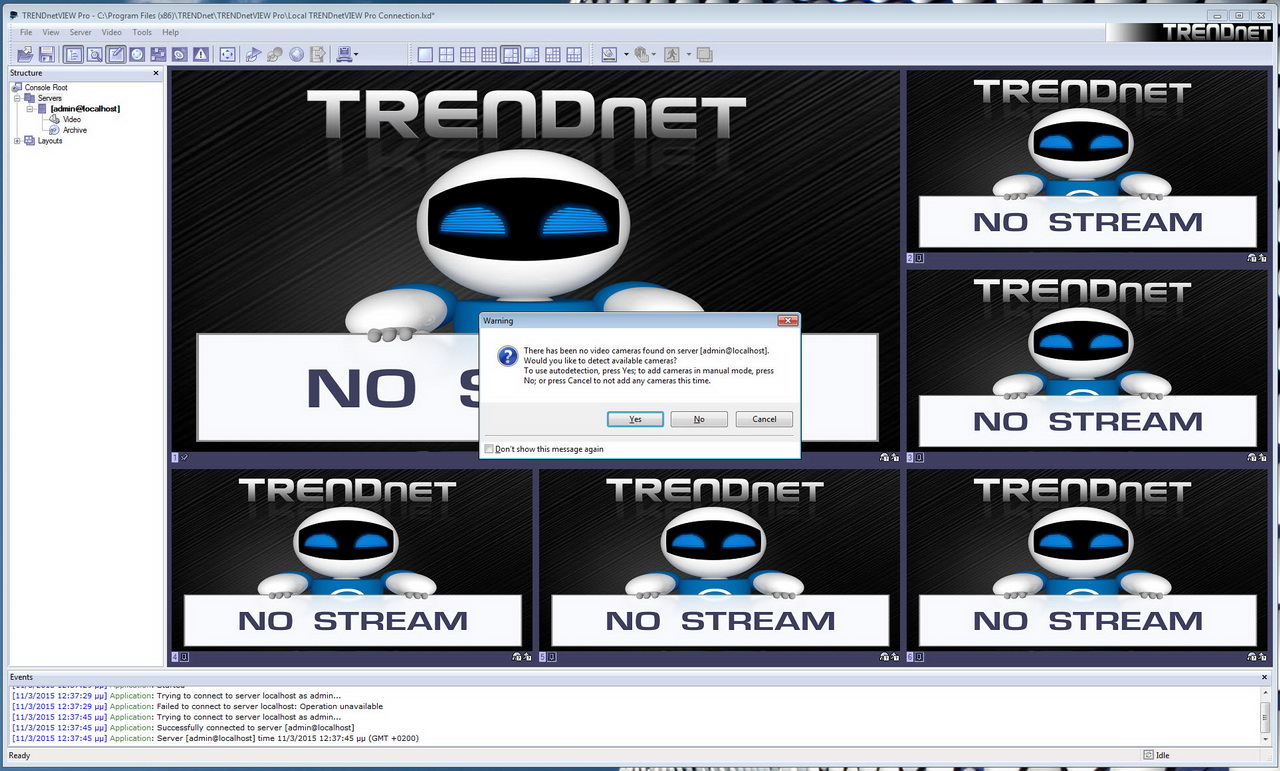The image size is (1280, 771).
Task: Click the magnifying glass search toolbar icon
Action: (x=94, y=54)
